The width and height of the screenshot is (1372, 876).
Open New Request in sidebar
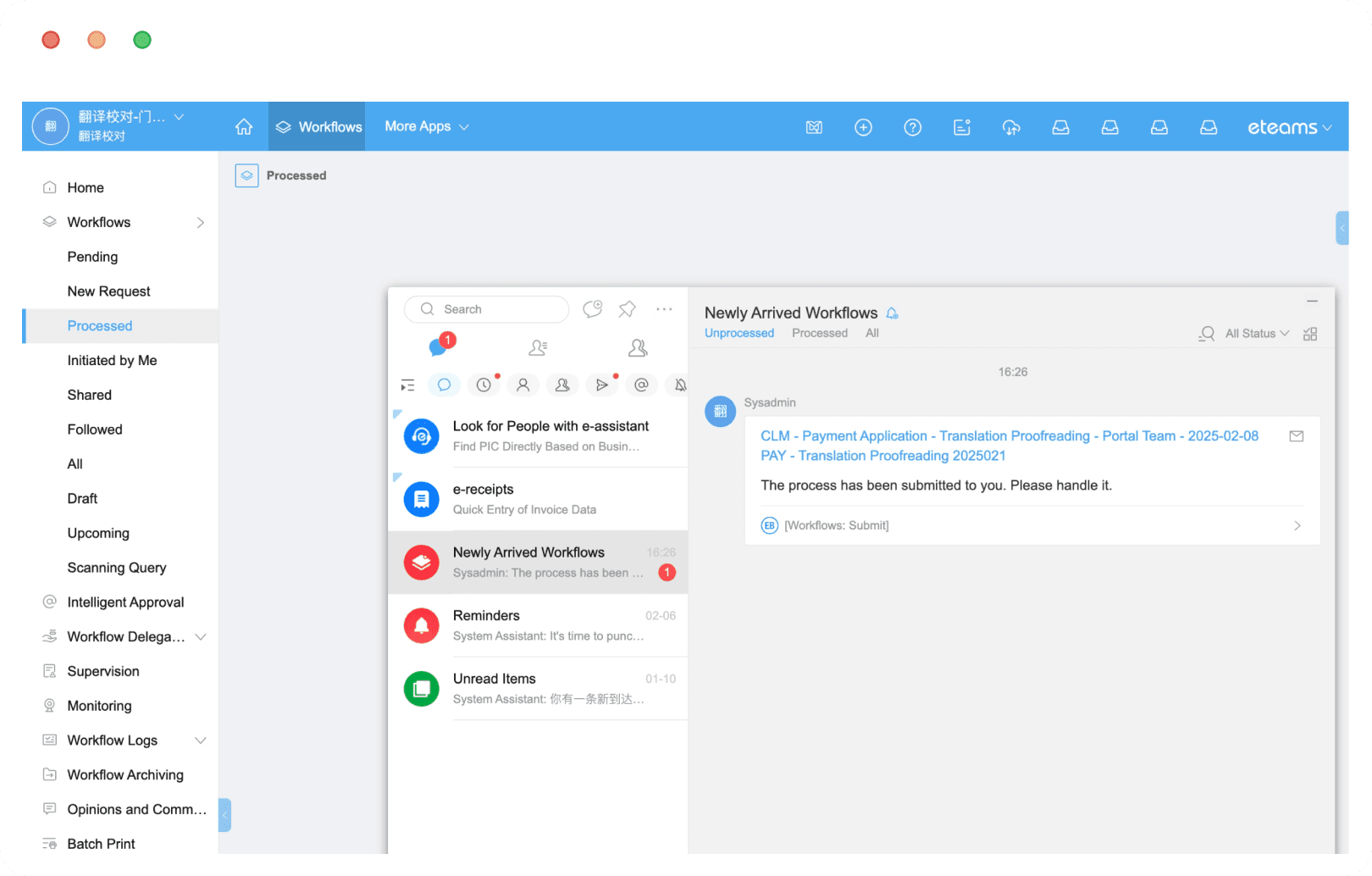[x=108, y=291]
